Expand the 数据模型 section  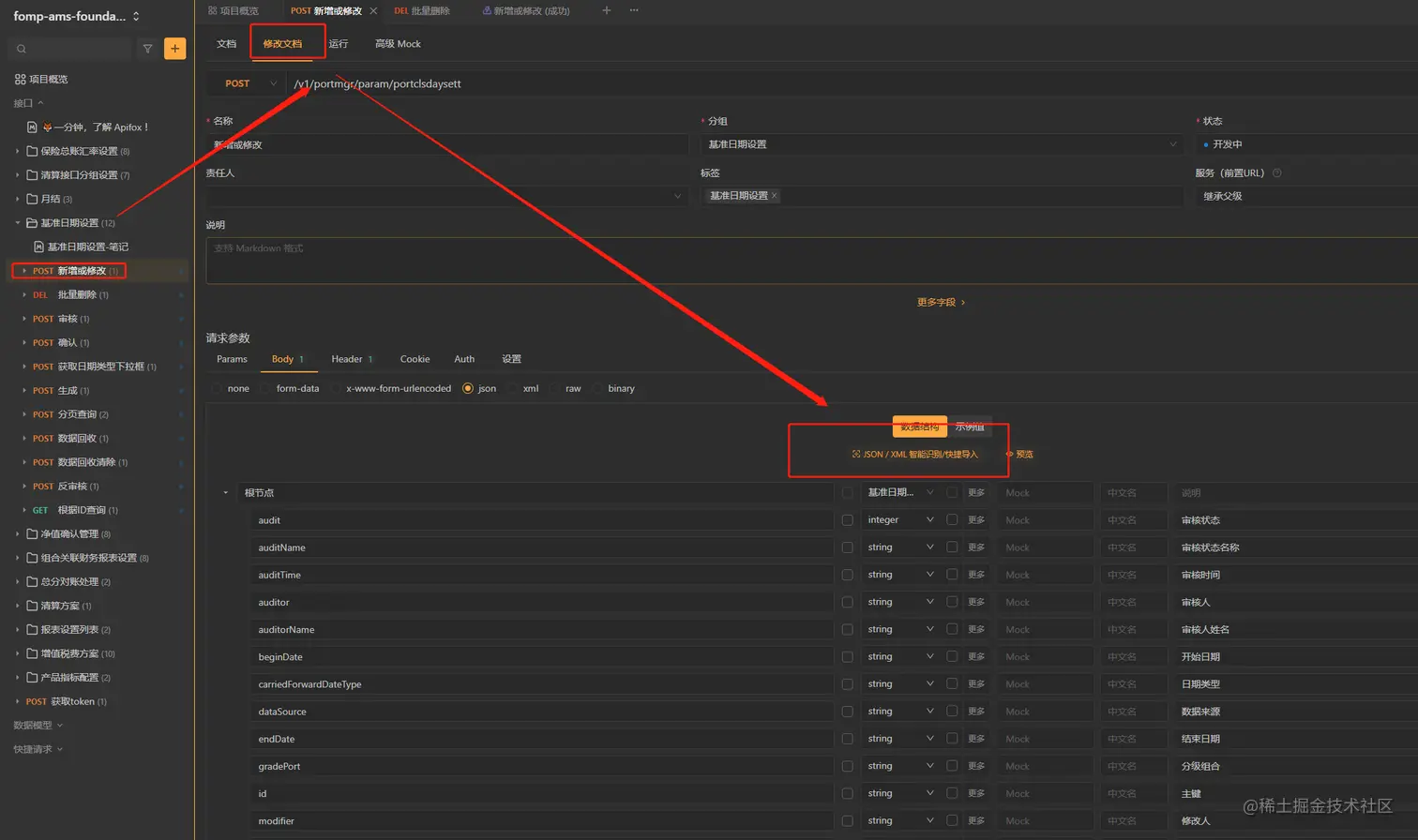click(x=38, y=726)
